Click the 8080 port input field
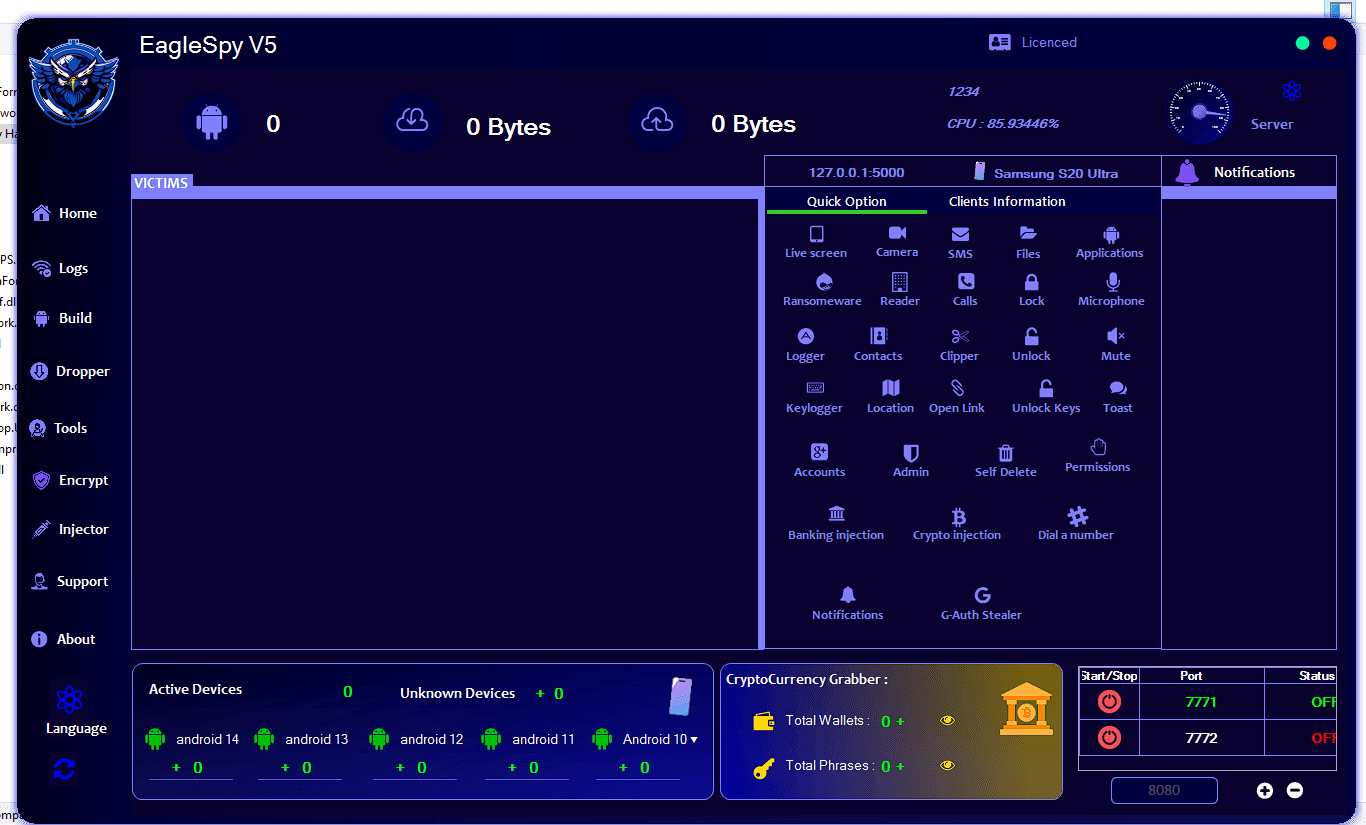This screenshot has width=1366, height=825. pyautogui.click(x=1164, y=790)
